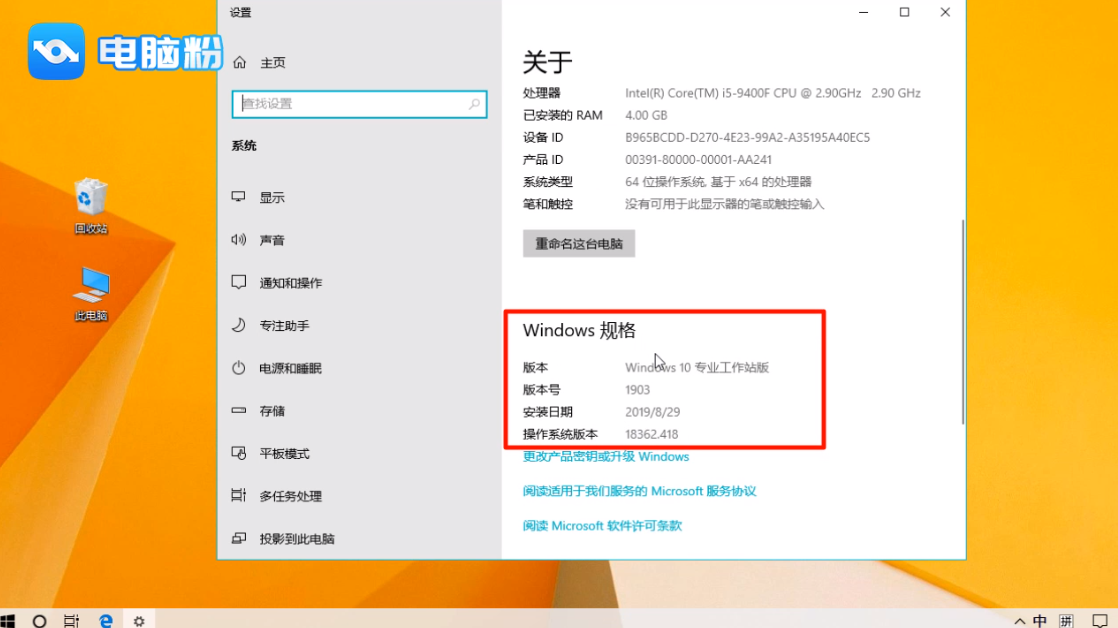Click the processor value Intel(R) Core(TM) i5-9400F
The width and height of the screenshot is (1118, 628).
(773, 93)
